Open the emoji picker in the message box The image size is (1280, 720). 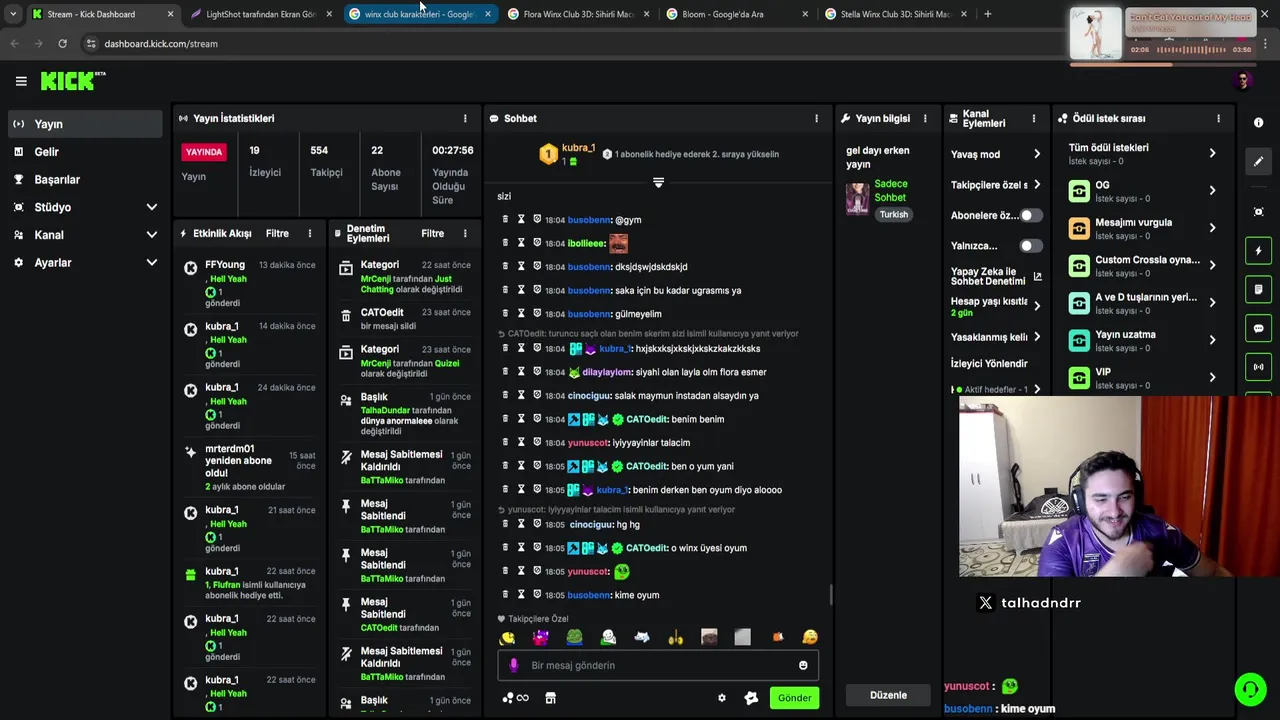tap(803, 665)
